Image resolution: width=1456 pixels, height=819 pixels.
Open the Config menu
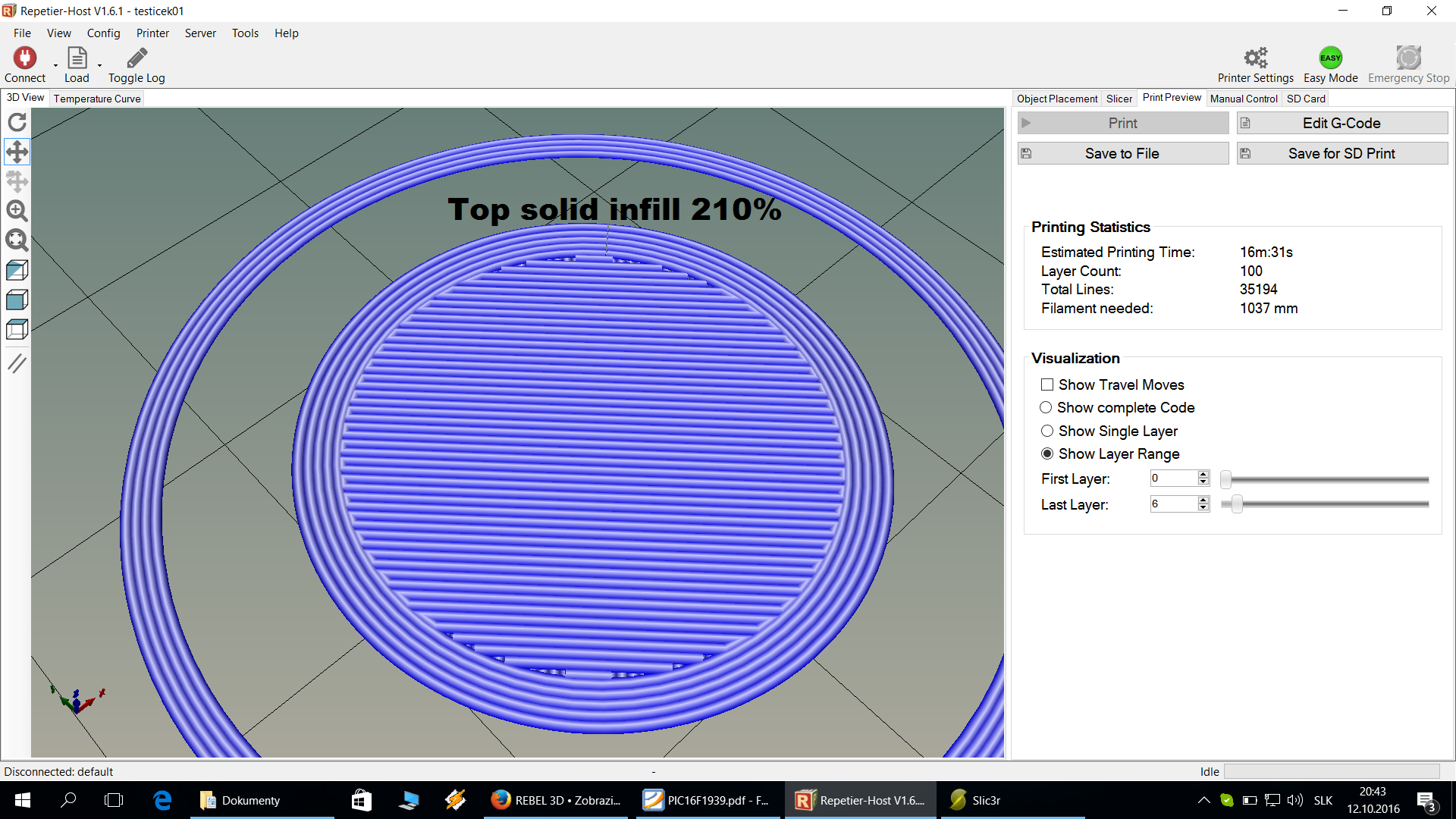click(103, 33)
